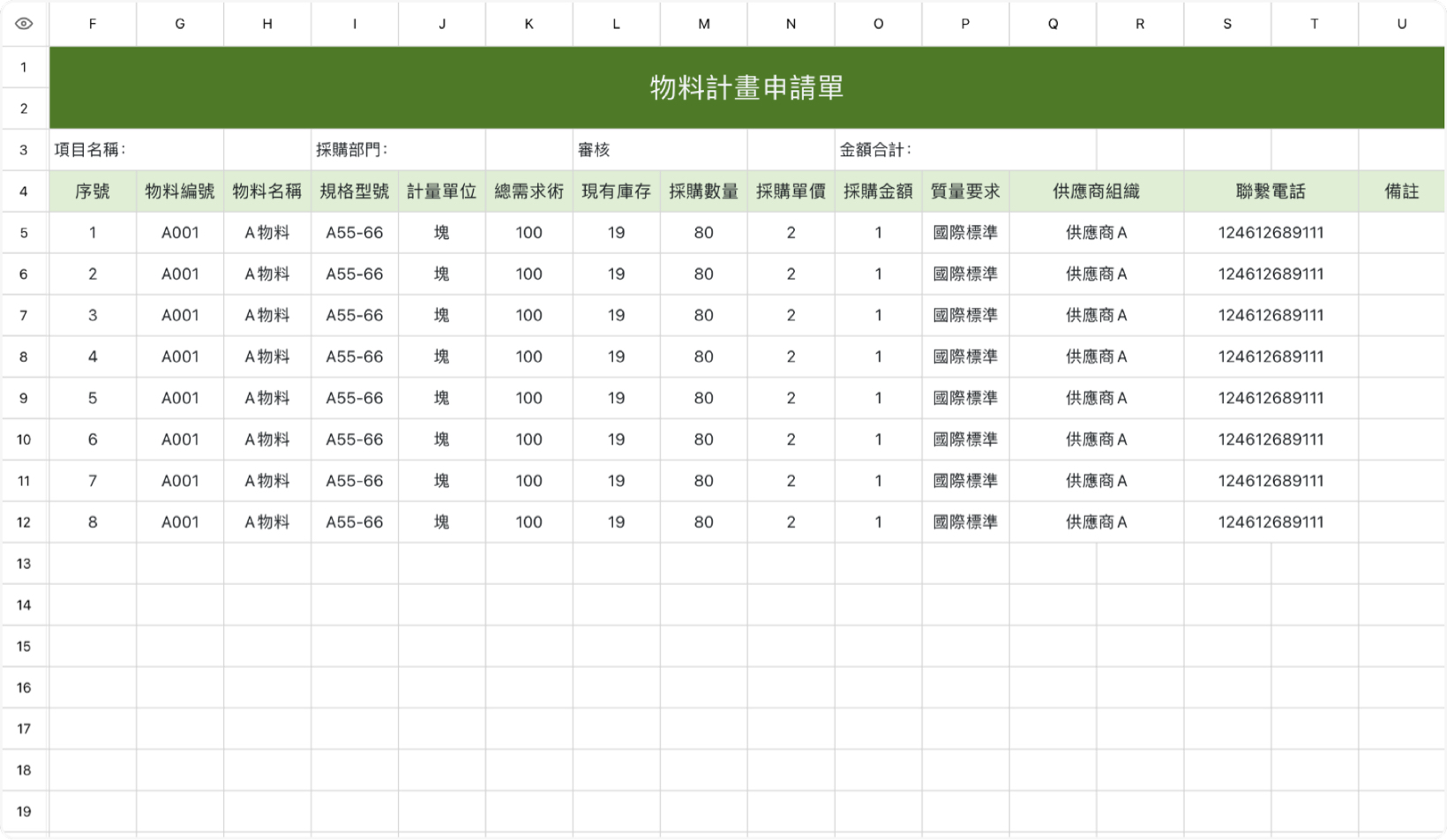Image resolution: width=1447 pixels, height=840 pixels.
Task: Click the 採購單價 header cell
Action: pyautogui.click(x=791, y=191)
